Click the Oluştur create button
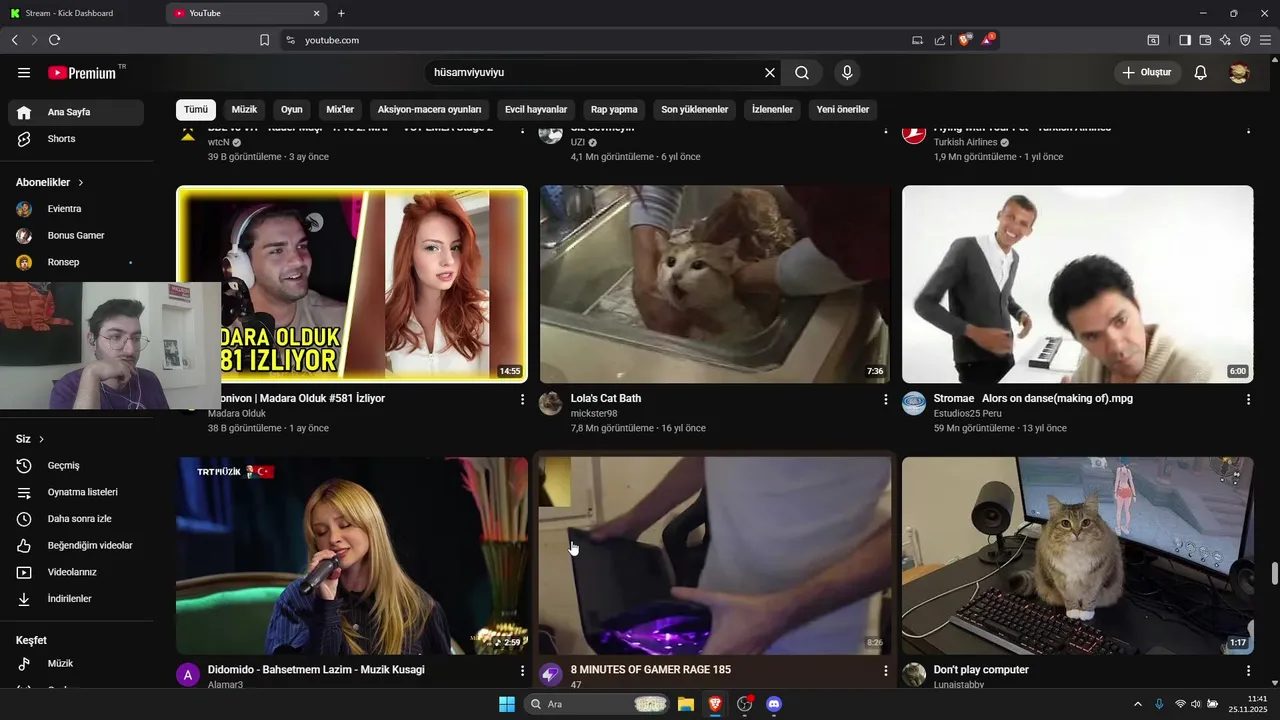 point(1147,73)
